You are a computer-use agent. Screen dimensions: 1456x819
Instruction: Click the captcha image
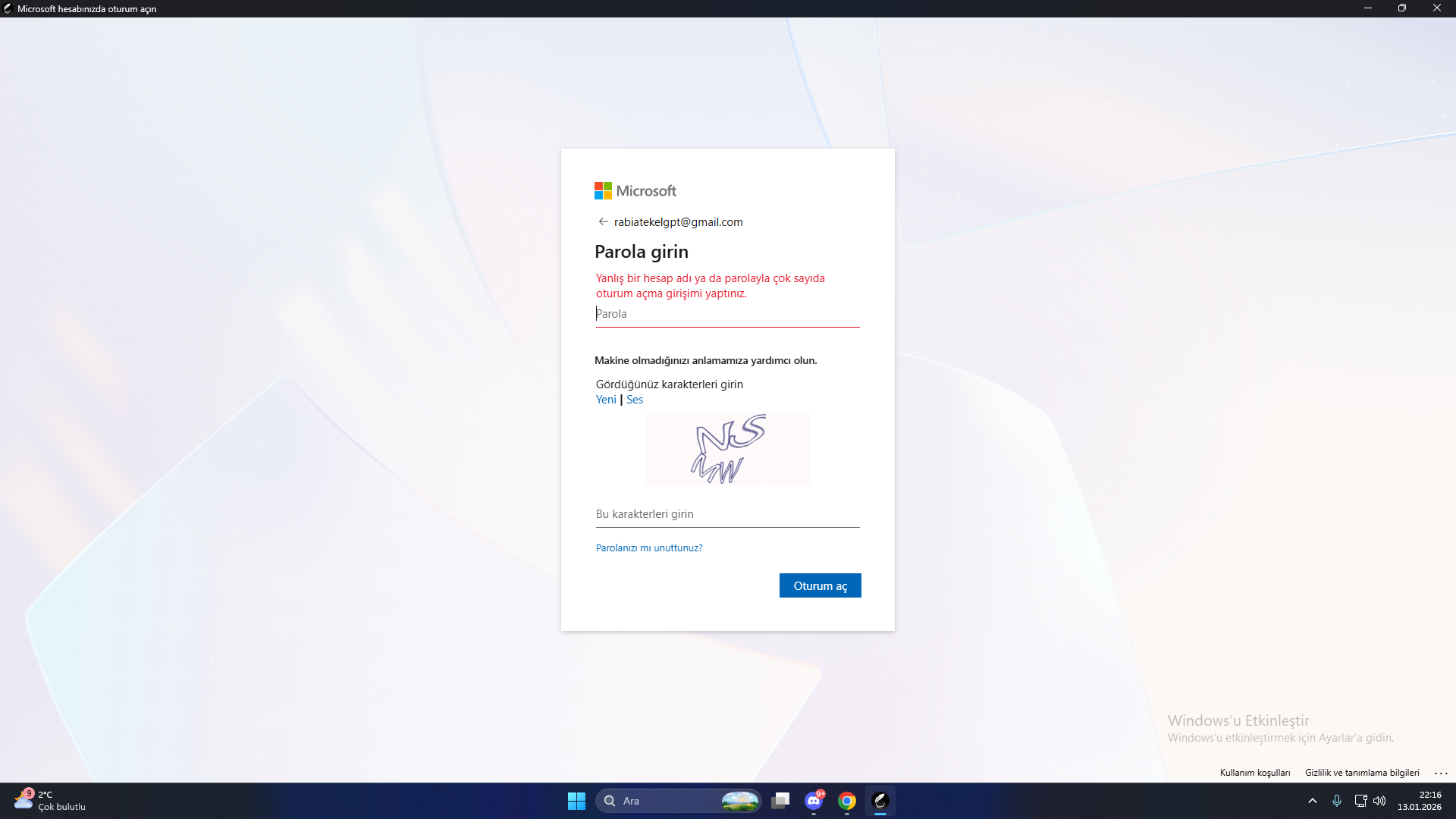(x=727, y=449)
